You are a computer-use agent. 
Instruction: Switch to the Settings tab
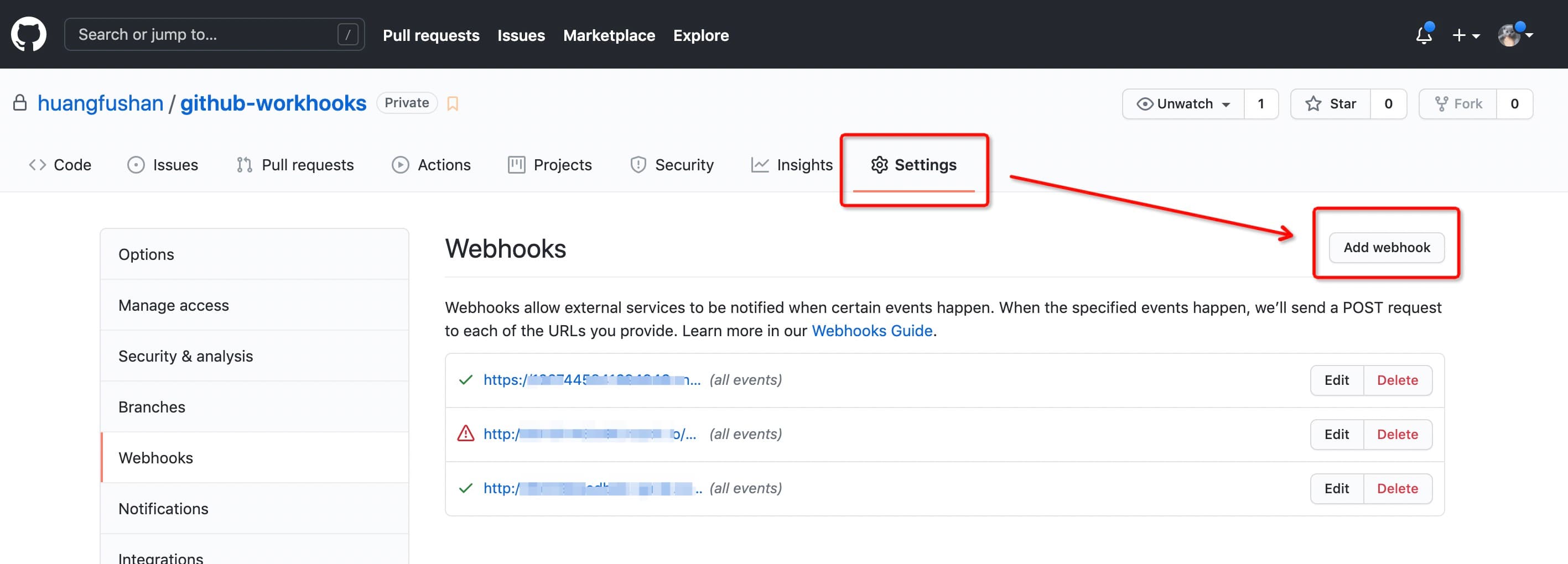pyautogui.click(x=913, y=165)
